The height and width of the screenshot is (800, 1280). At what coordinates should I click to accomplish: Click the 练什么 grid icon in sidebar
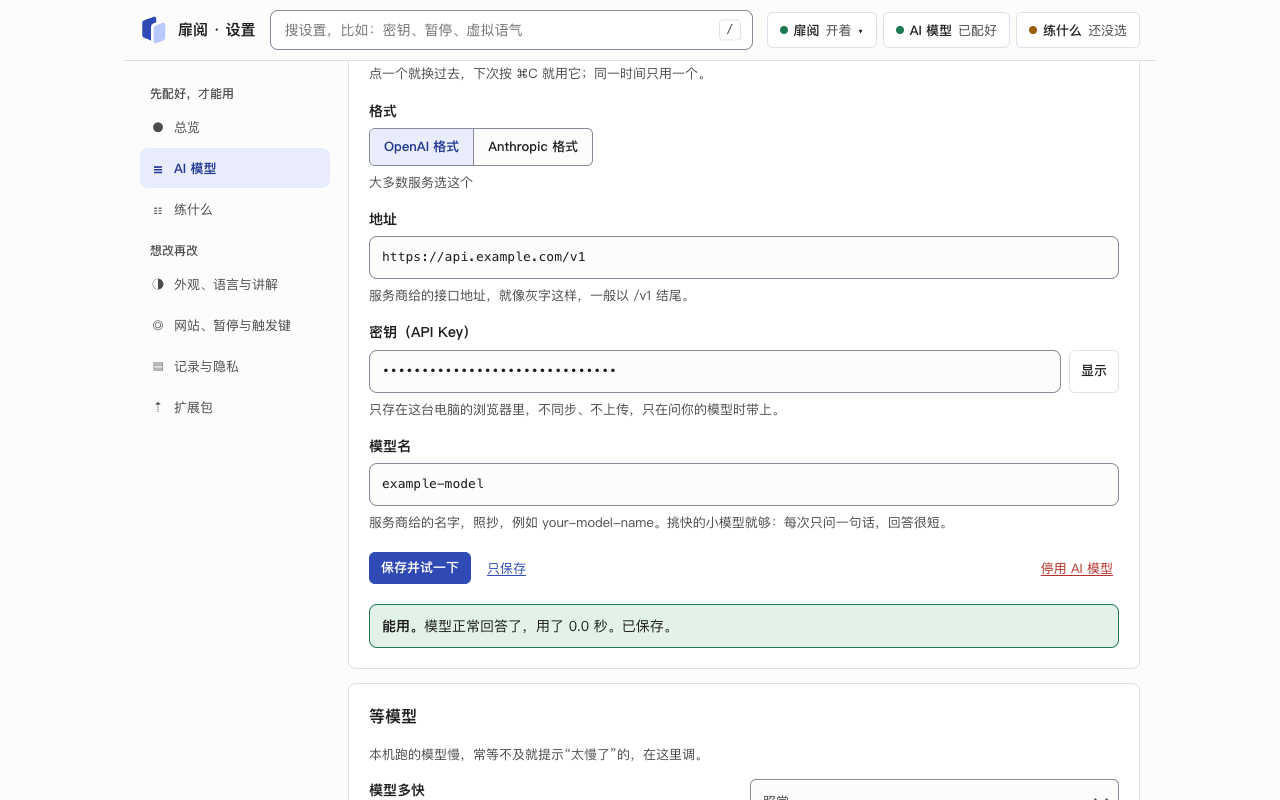click(158, 210)
